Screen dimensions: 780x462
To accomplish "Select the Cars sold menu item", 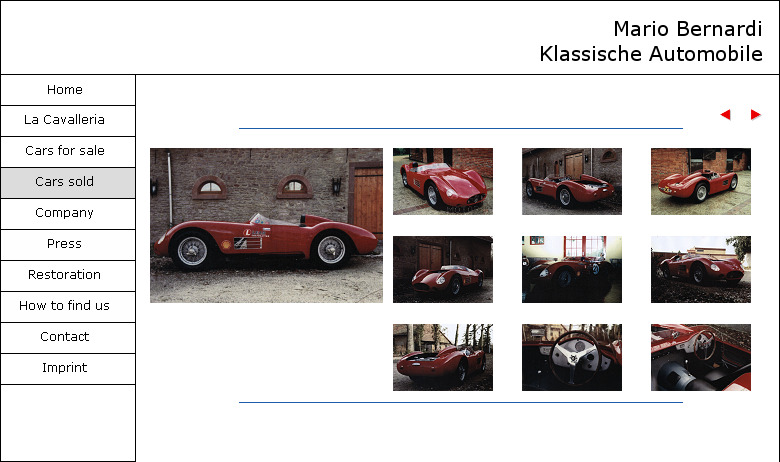I will [68, 183].
